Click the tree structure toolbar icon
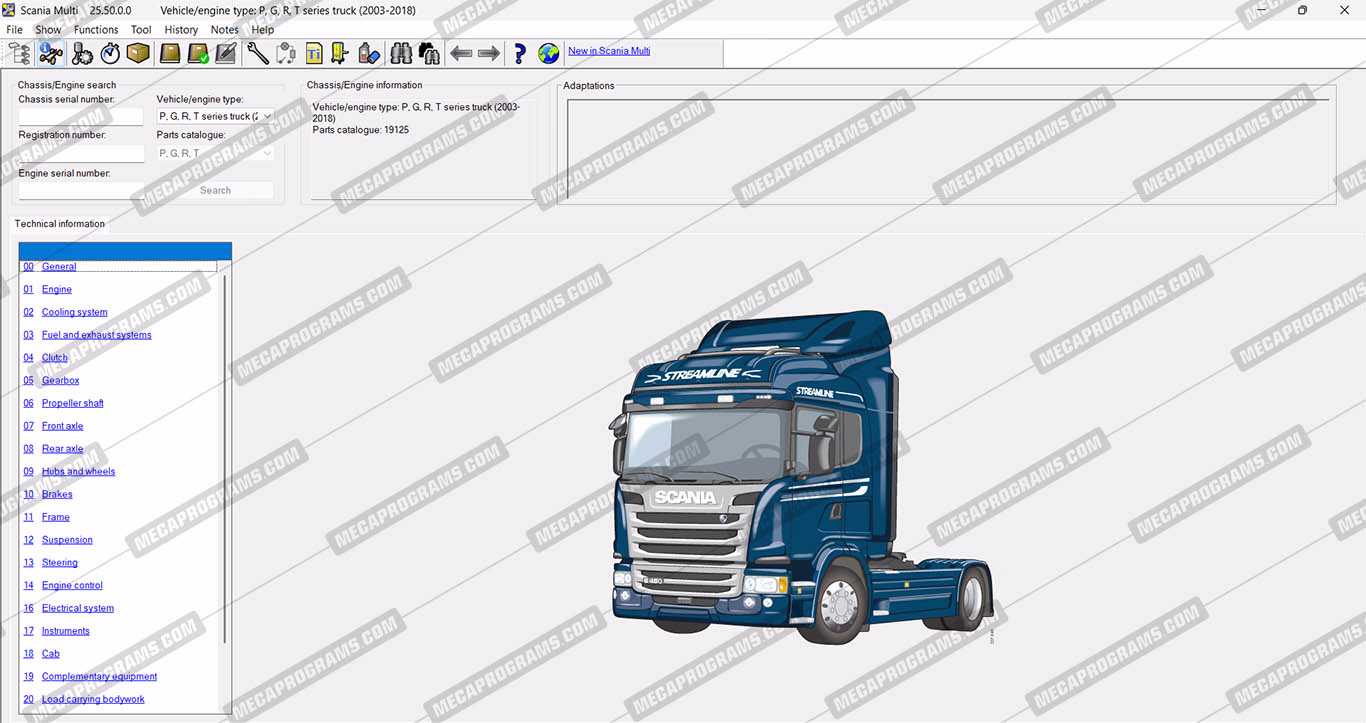Screen dimensions: 1366x723 [19, 53]
